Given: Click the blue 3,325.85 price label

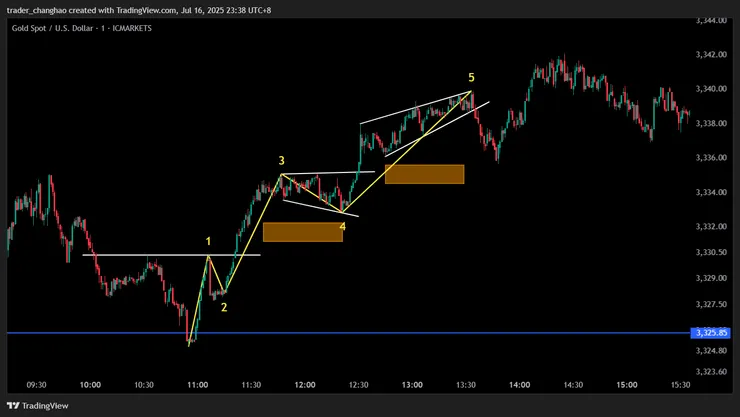Looking at the screenshot, I should point(711,333).
